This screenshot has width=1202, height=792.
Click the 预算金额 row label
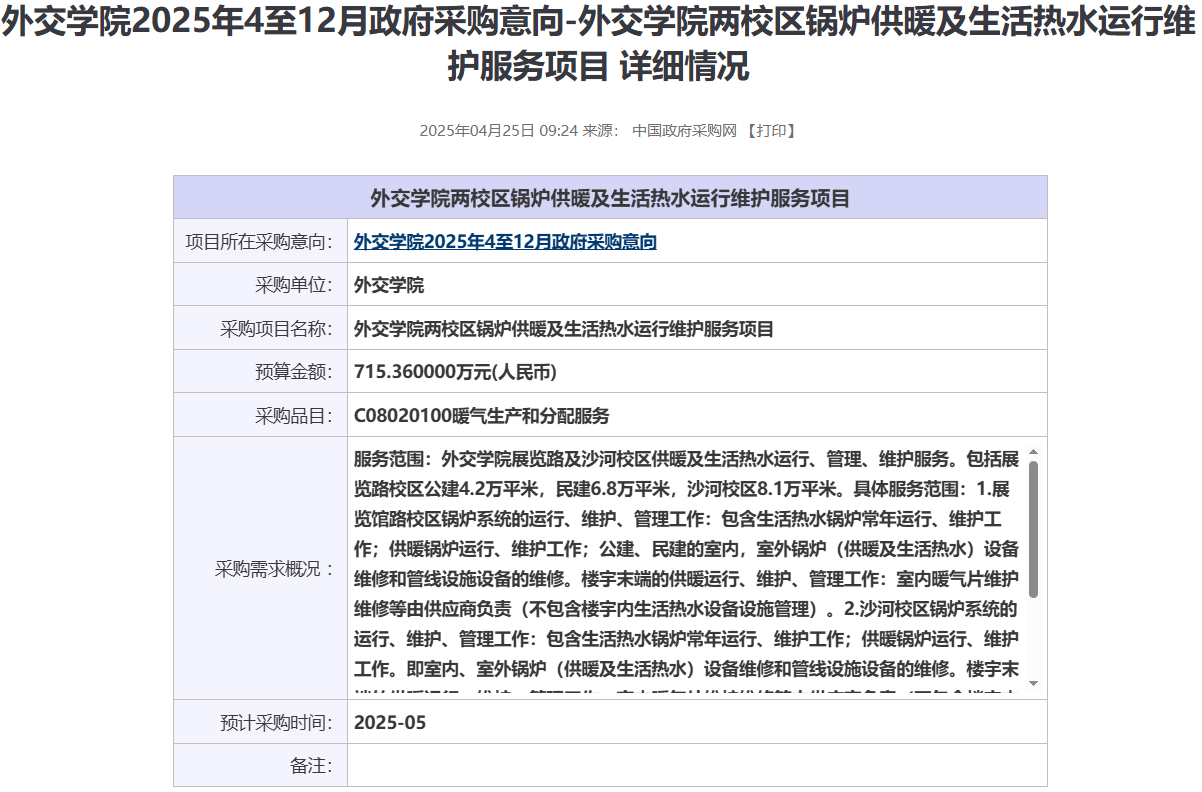(x=292, y=372)
